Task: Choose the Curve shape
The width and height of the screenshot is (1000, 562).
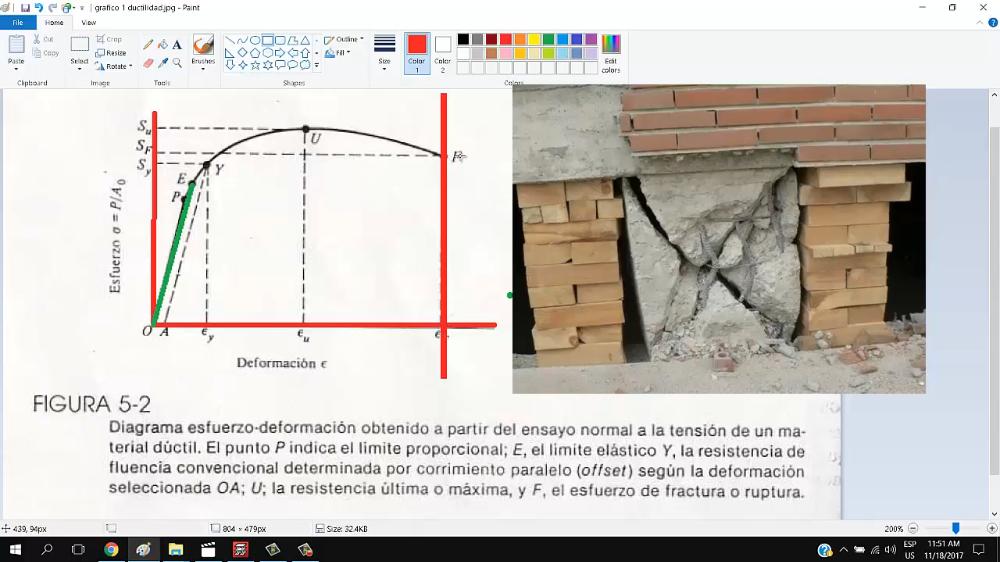Action: point(242,40)
